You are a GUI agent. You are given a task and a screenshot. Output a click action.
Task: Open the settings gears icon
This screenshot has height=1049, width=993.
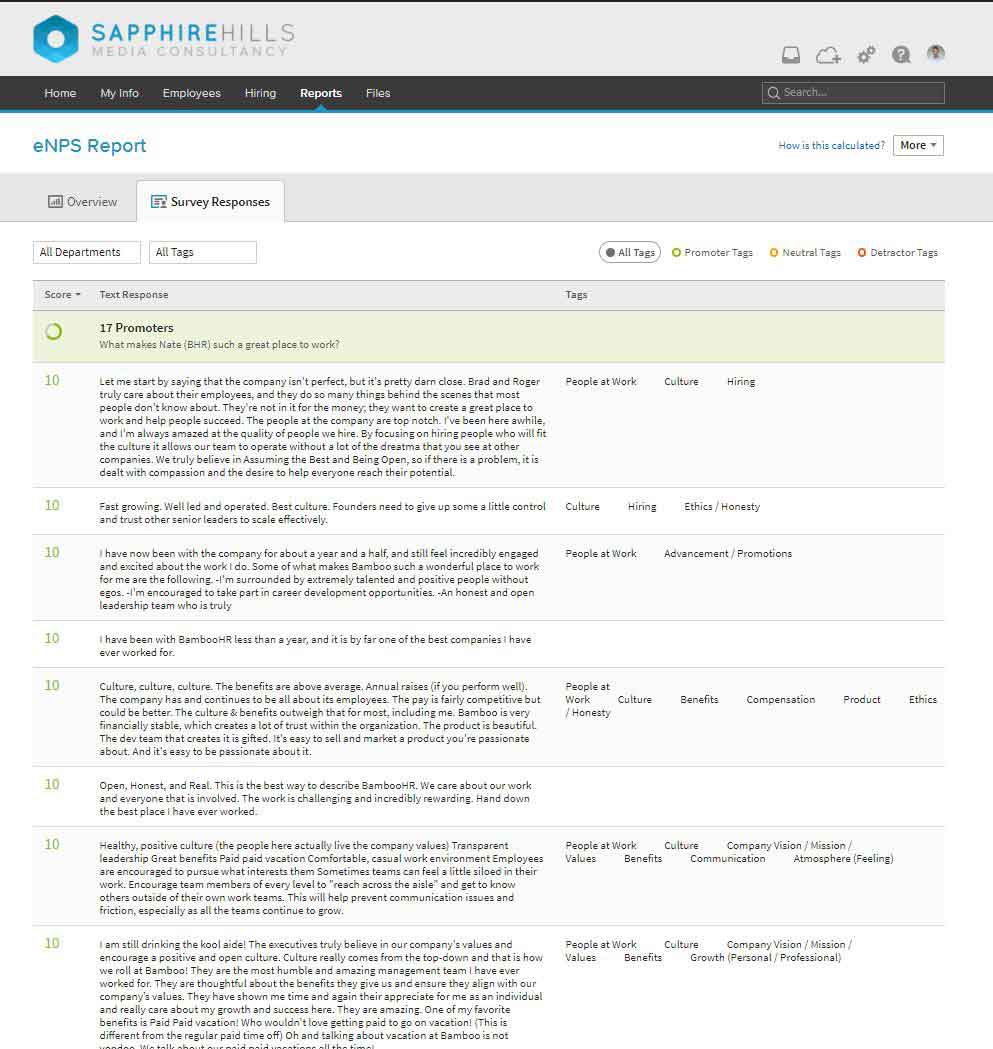[x=867, y=55]
